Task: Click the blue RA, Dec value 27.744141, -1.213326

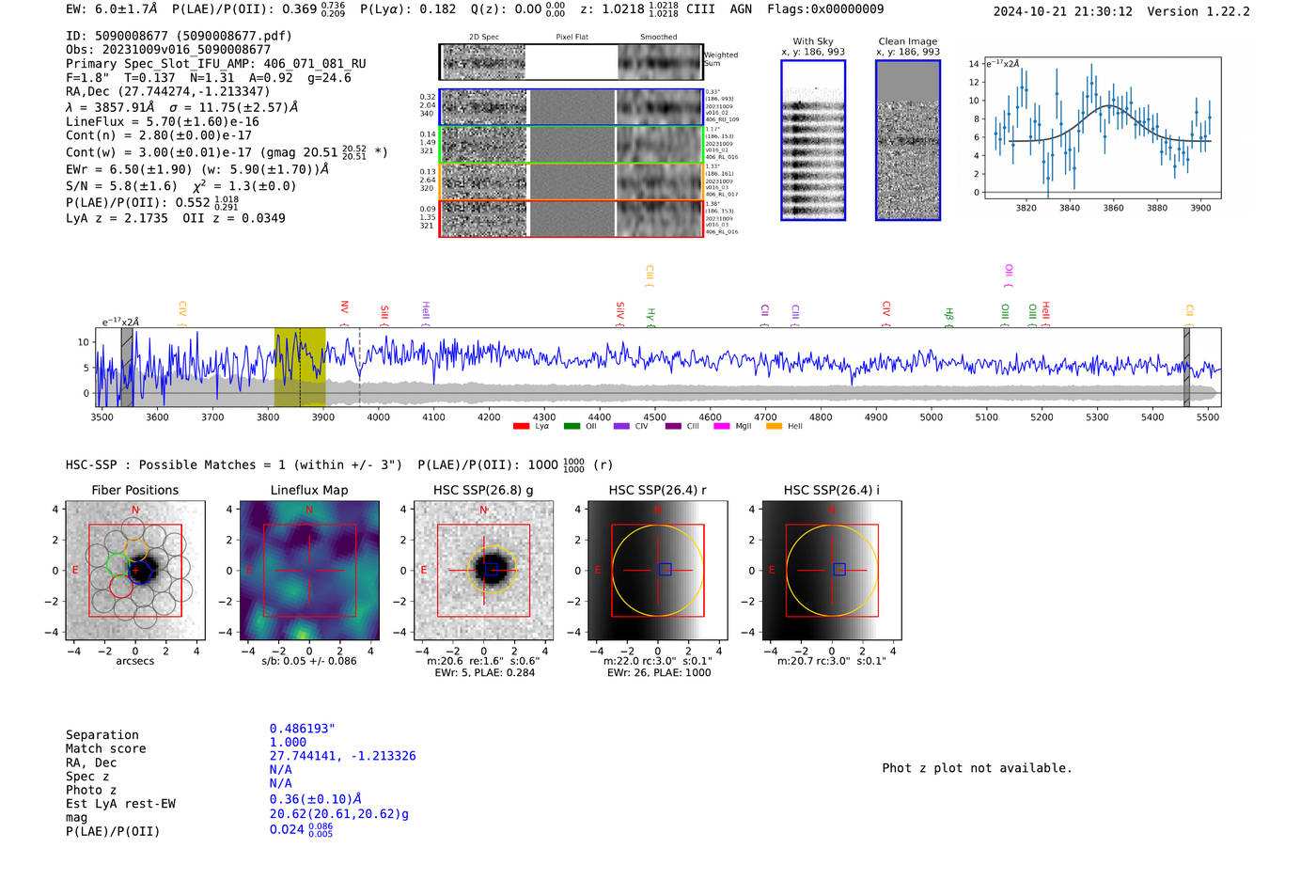Action: pyautogui.click(x=343, y=756)
